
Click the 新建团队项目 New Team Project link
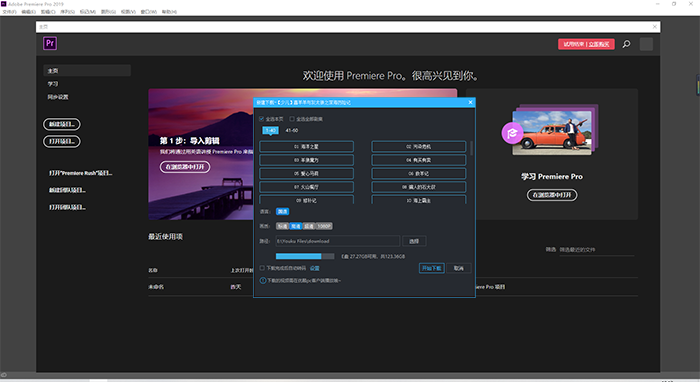[x=67, y=190]
